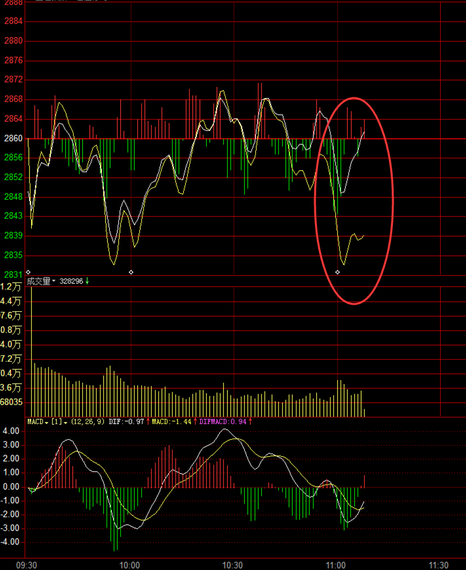Image resolution: width=466 pixels, height=570 pixels.
Task: Click the red oval annotation outline
Action: [393, 200]
